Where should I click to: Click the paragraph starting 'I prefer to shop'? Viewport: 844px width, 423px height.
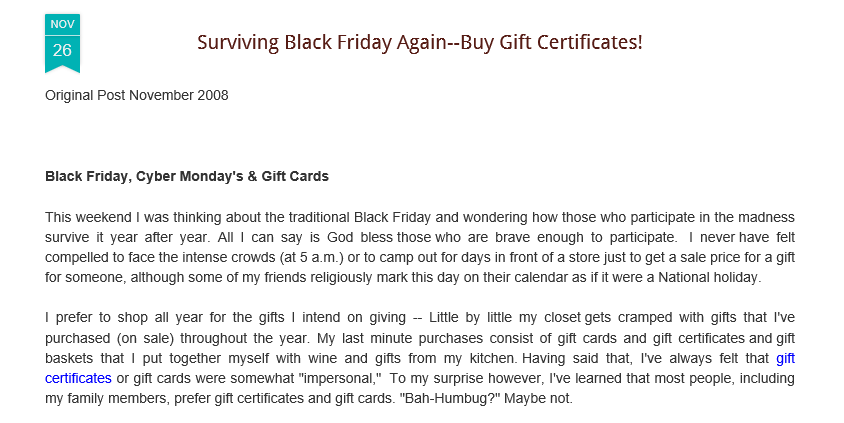pyautogui.click(x=420, y=358)
